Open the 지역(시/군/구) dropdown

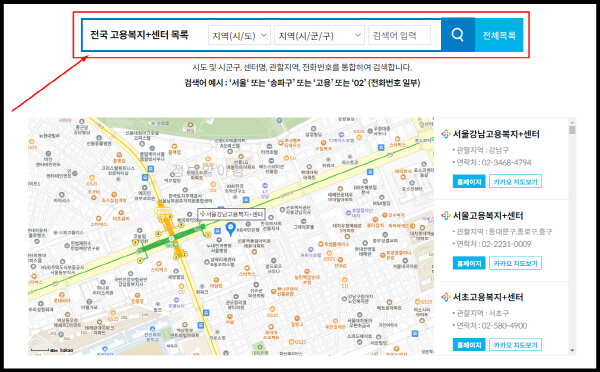tap(319, 35)
